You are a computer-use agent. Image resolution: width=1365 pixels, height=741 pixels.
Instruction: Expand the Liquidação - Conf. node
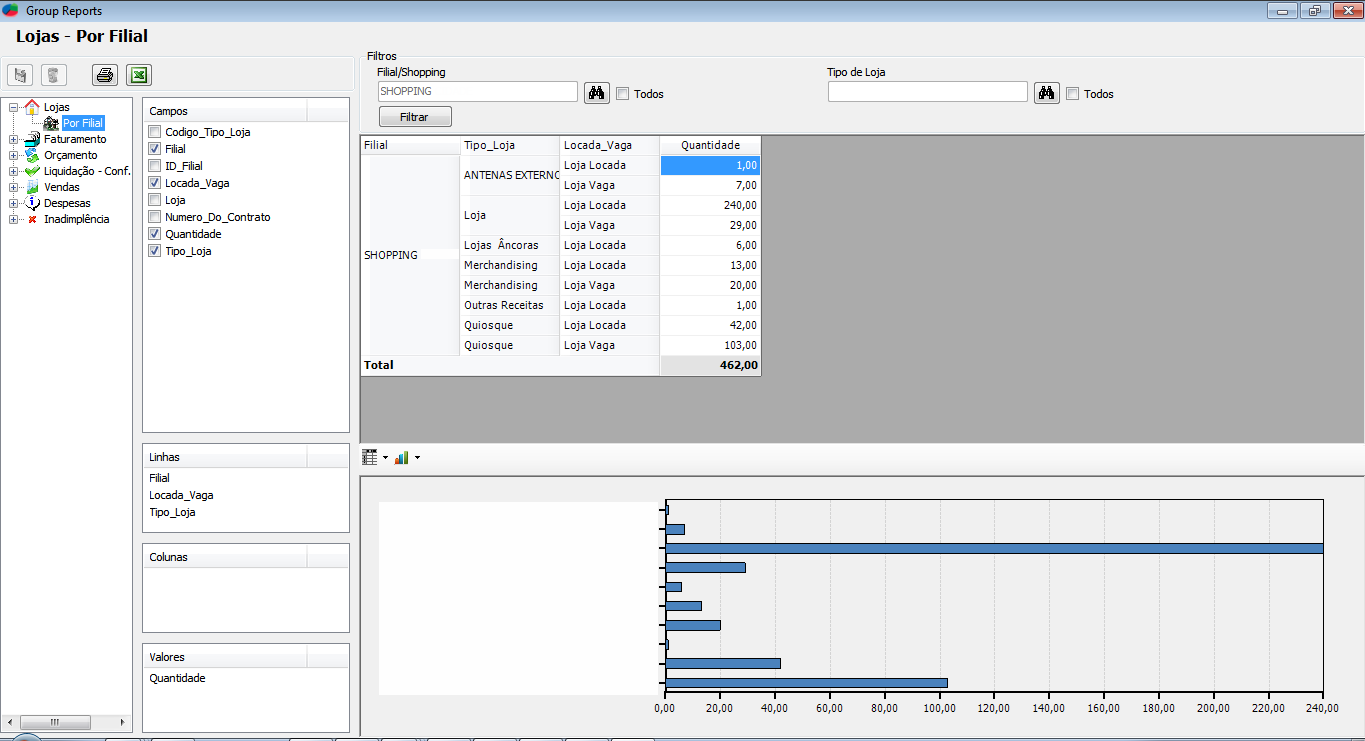(13, 171)
